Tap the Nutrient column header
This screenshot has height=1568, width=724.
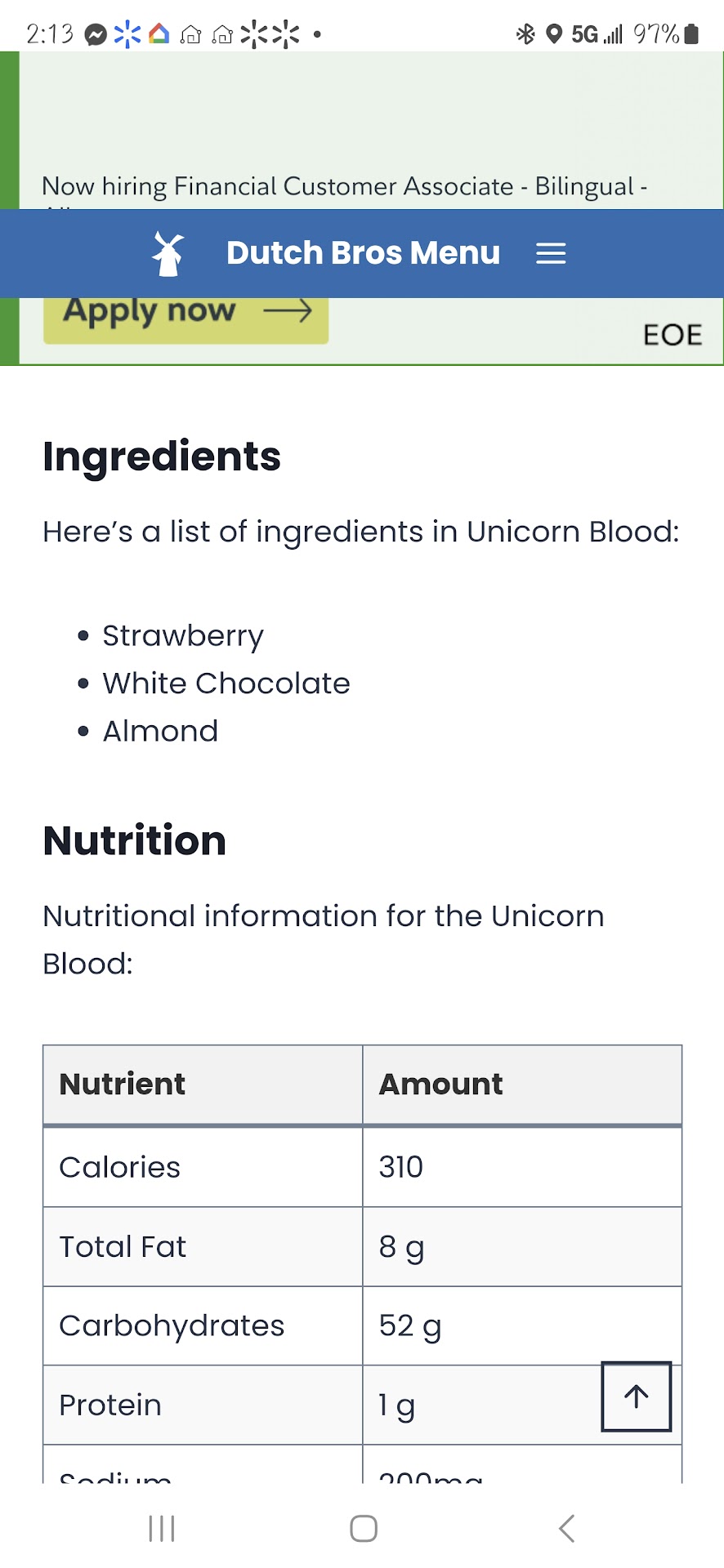123,1085
